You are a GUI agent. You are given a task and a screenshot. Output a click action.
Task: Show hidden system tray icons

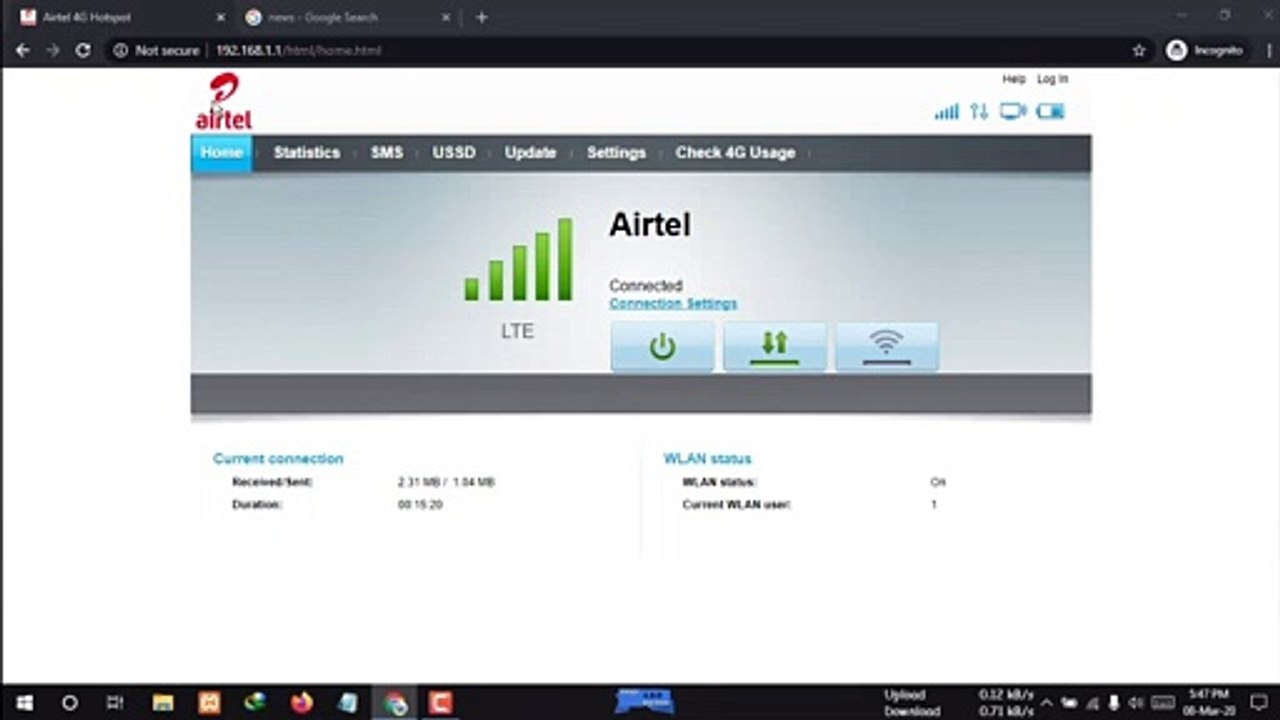(1047, 703)
